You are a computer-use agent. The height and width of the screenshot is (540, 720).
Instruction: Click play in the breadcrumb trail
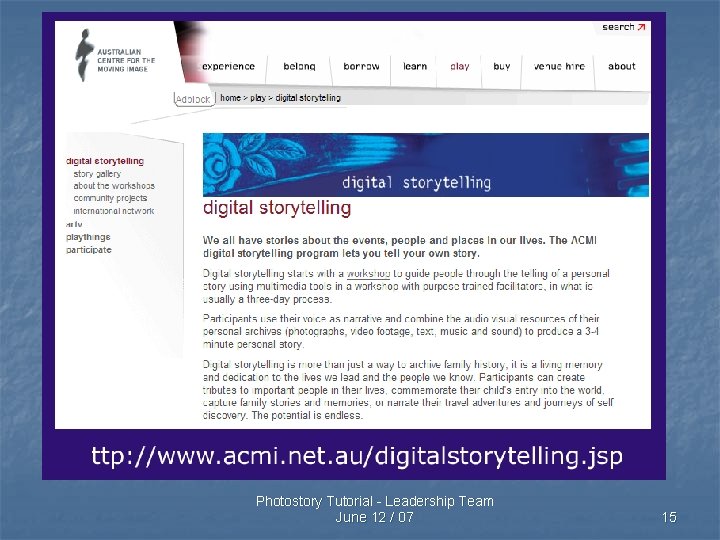pyautogui.click(x=258, y=98)
